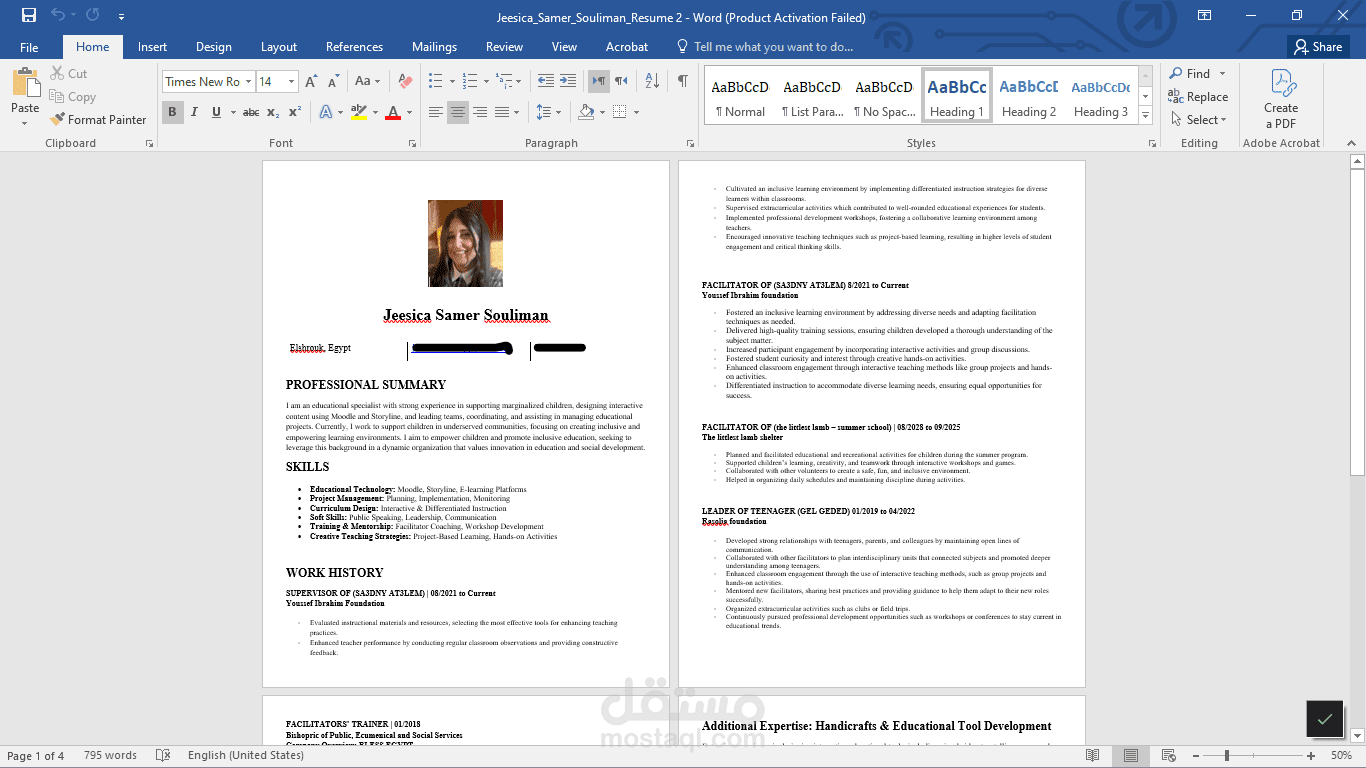
Task: Open the font color red swatch dropdown
Action: [x=411, y=112]
